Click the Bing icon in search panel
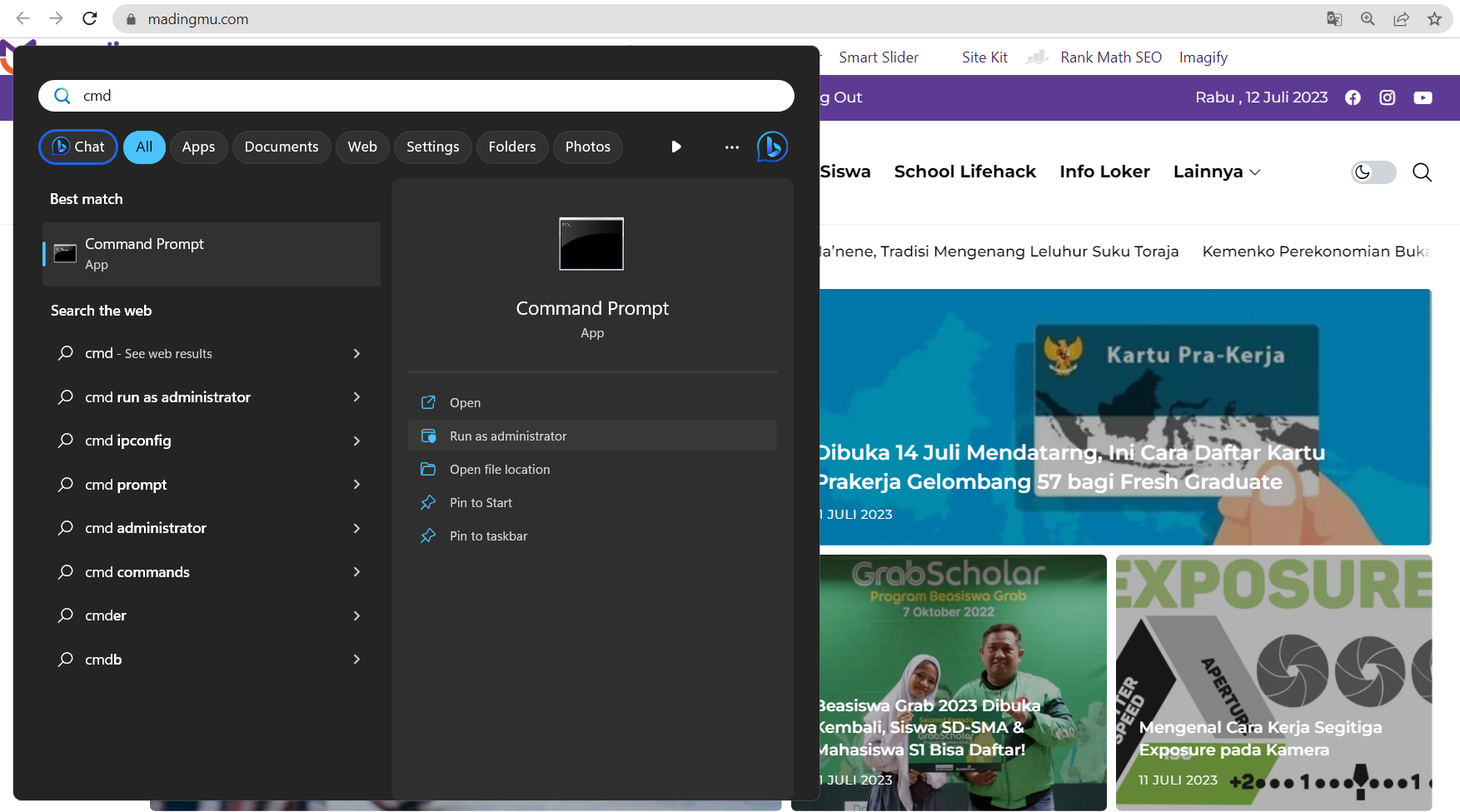This screenshot has height=812, width=1460. (x=772, y=147)
